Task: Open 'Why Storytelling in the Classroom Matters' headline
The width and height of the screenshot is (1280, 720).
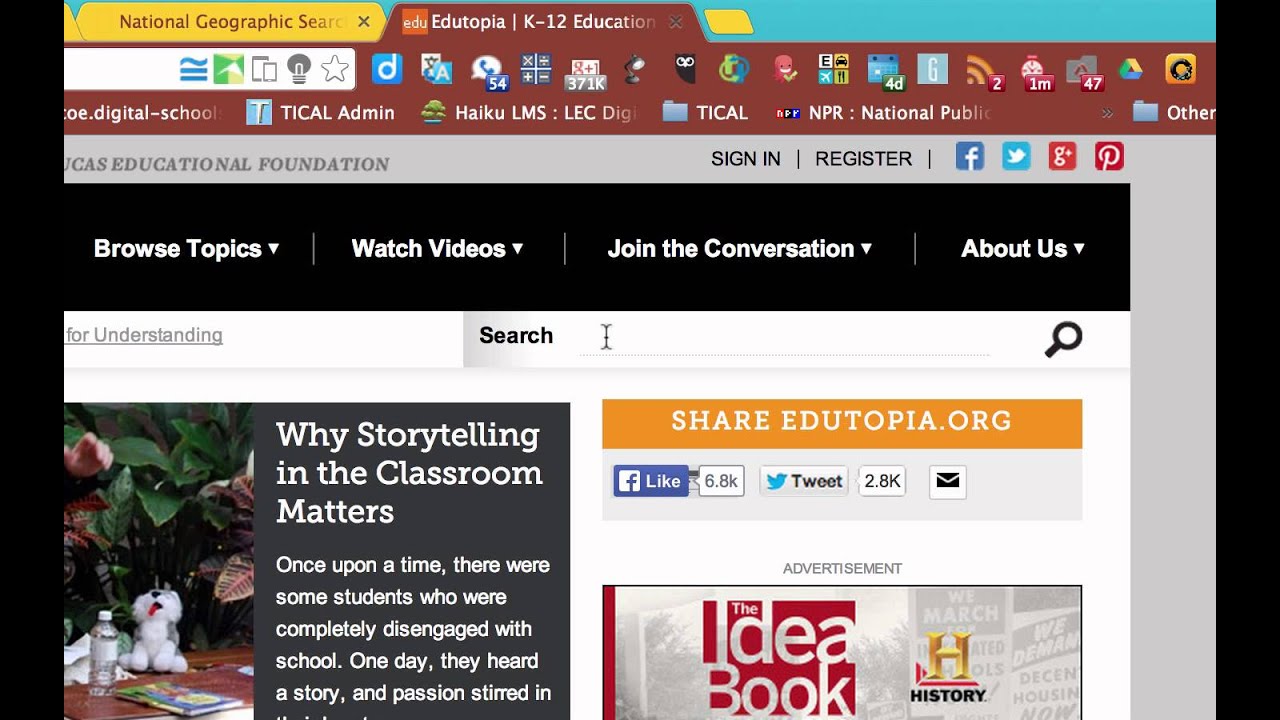Action: pos(410,473)
